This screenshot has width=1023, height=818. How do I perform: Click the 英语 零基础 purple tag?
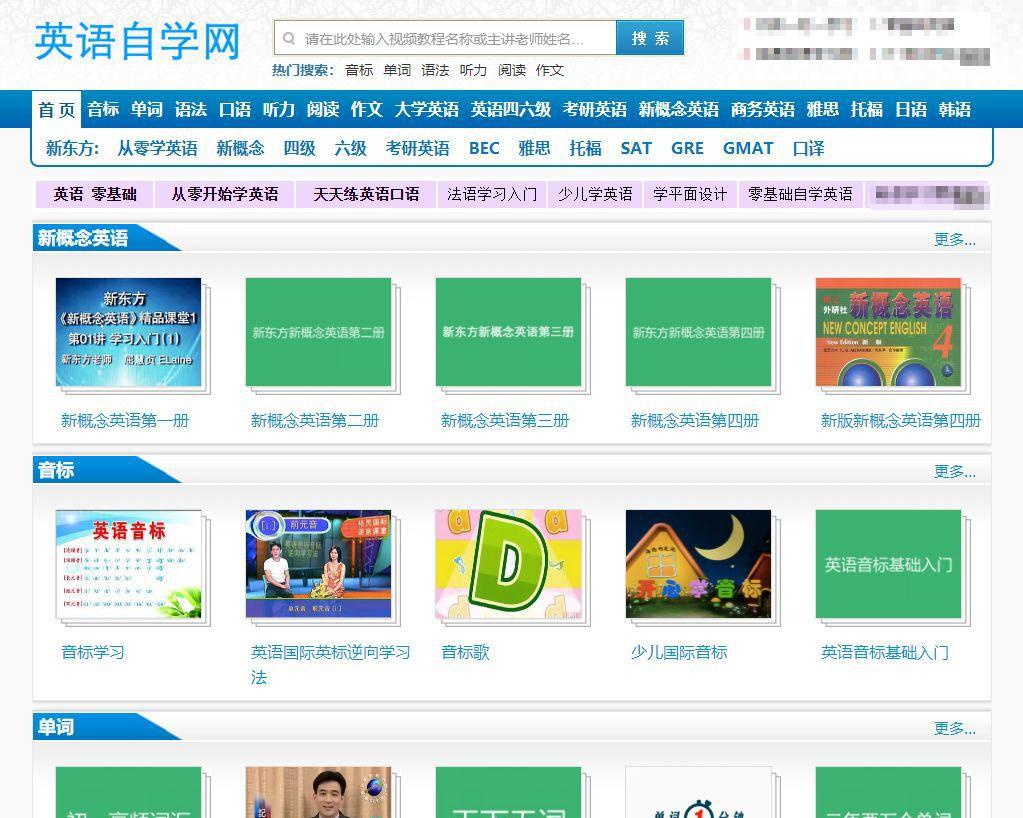(x=95, y=194)
